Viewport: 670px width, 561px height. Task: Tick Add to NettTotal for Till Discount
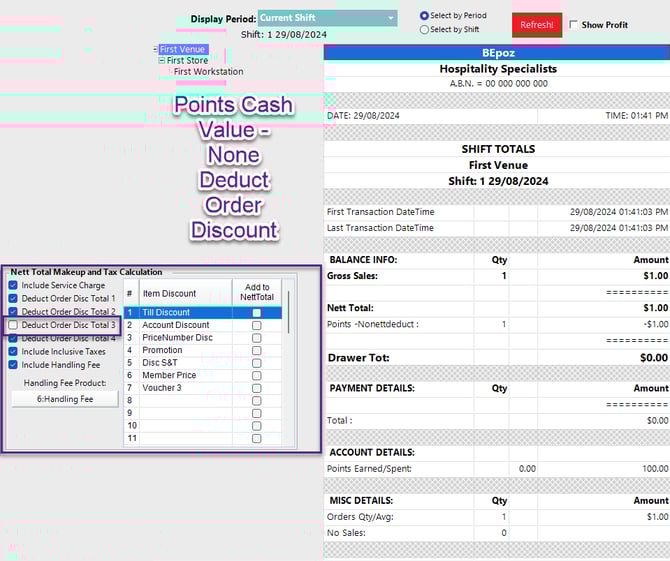257,313
